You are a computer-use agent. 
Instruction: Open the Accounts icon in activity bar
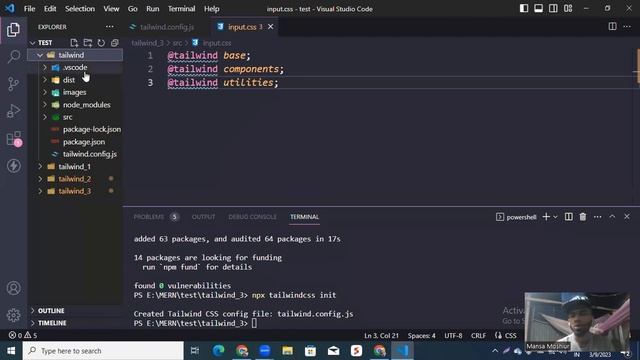13,288
